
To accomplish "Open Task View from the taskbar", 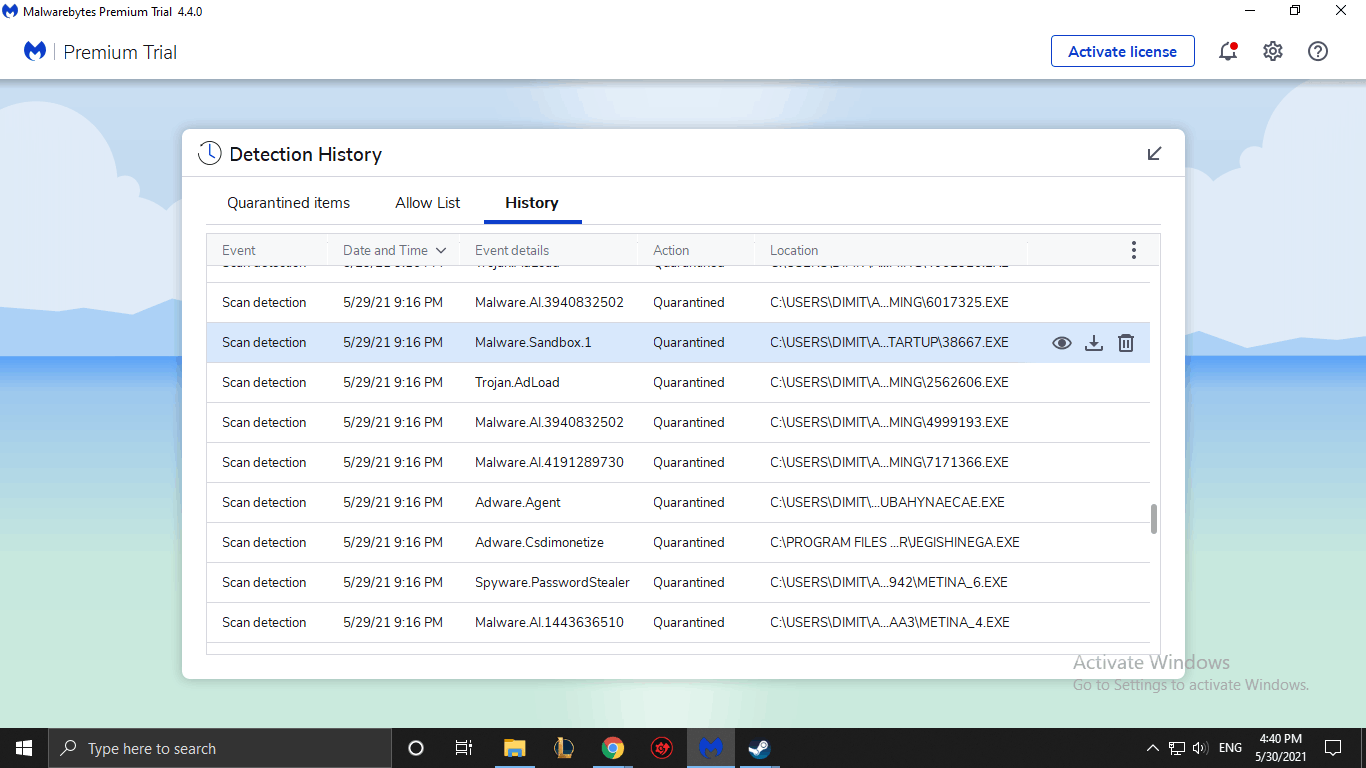I will [x=464, y=748].
